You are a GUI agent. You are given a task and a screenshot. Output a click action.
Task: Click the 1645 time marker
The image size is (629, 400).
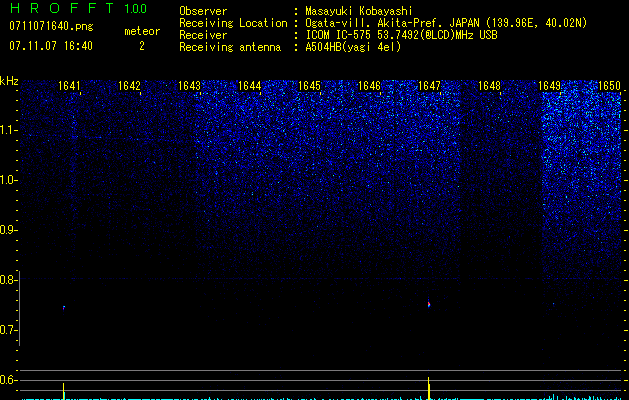309,86
